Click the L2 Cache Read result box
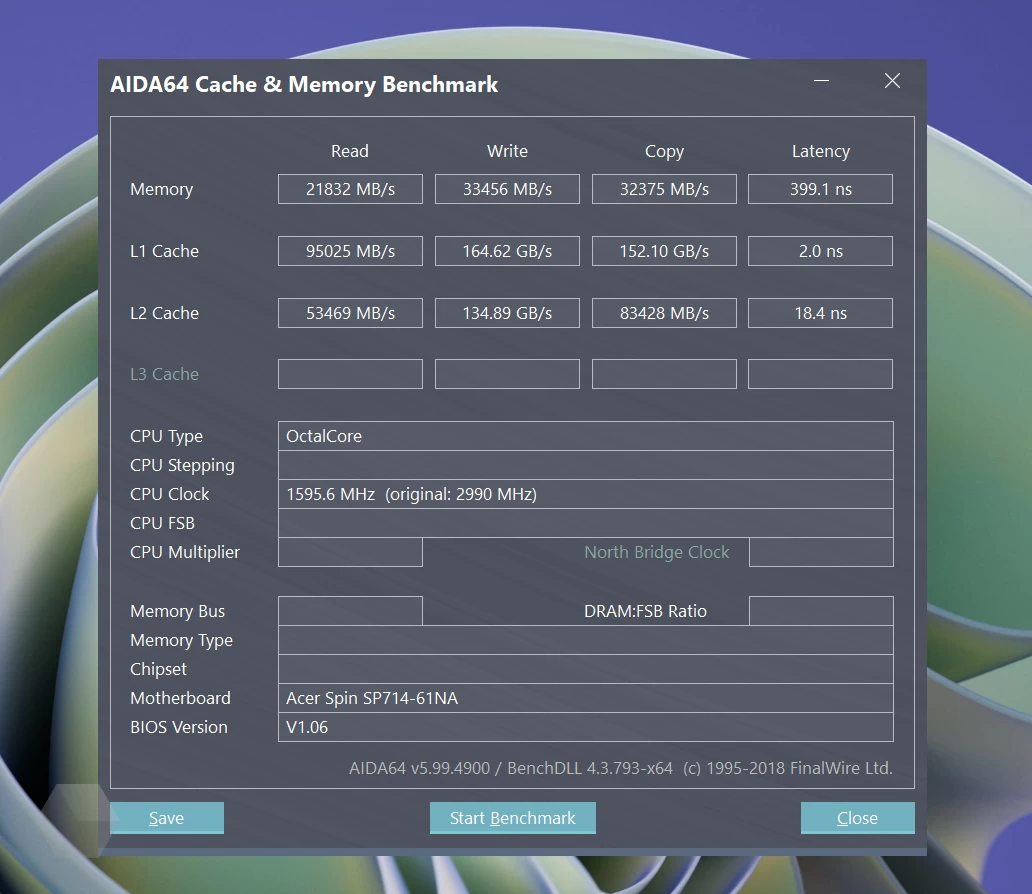 [x=350, y=313]
